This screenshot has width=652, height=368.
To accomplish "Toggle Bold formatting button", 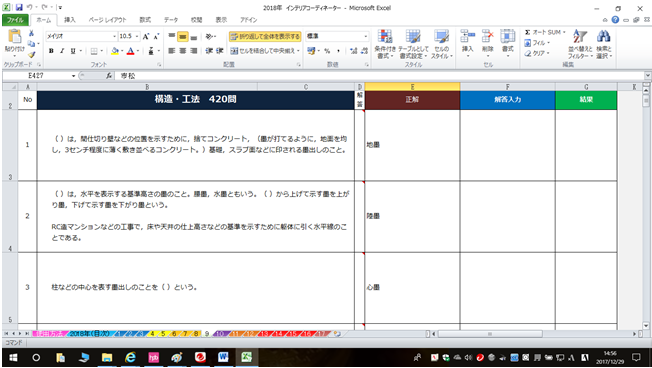I will click(51, 51).
